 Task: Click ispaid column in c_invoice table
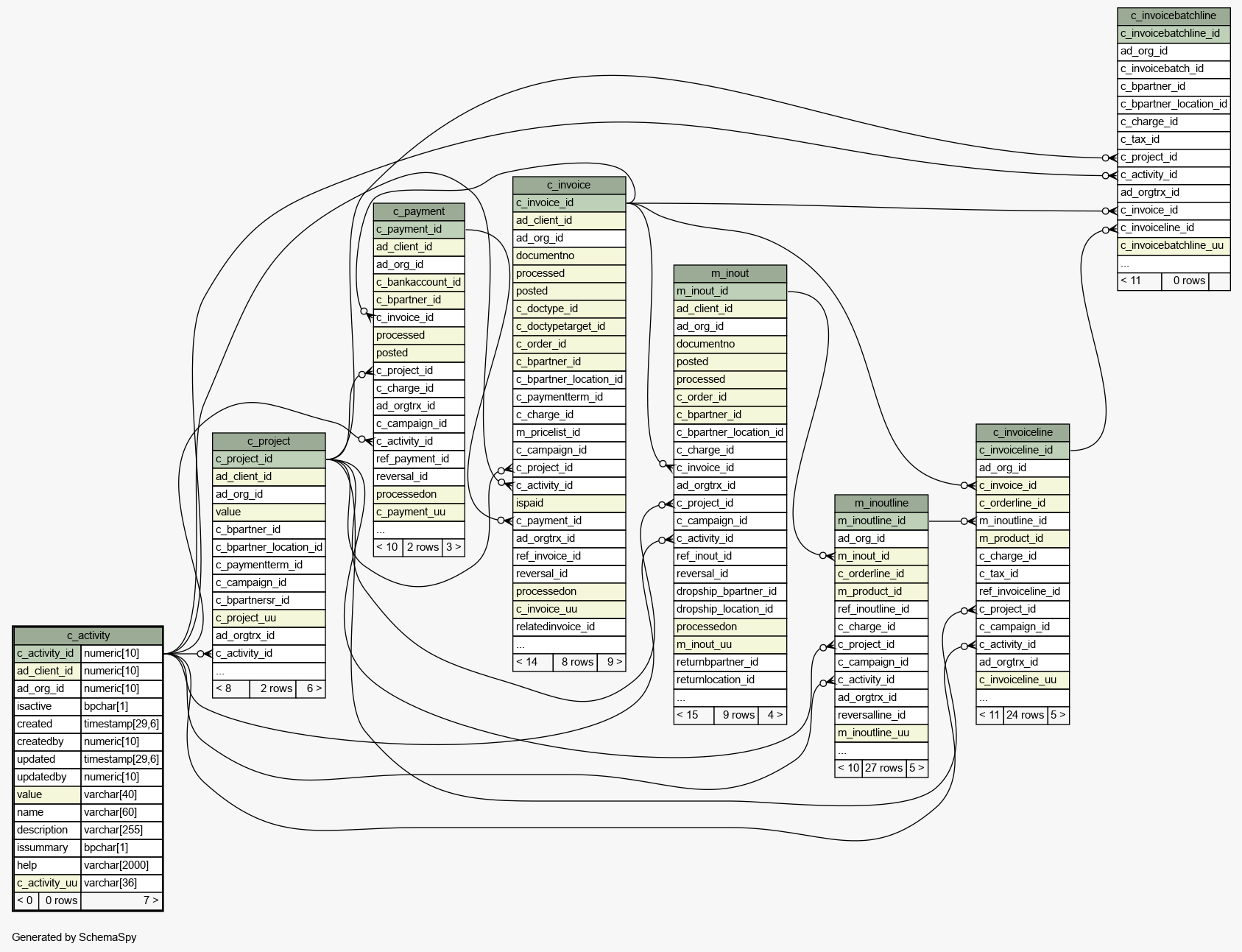tap(569, 503)
